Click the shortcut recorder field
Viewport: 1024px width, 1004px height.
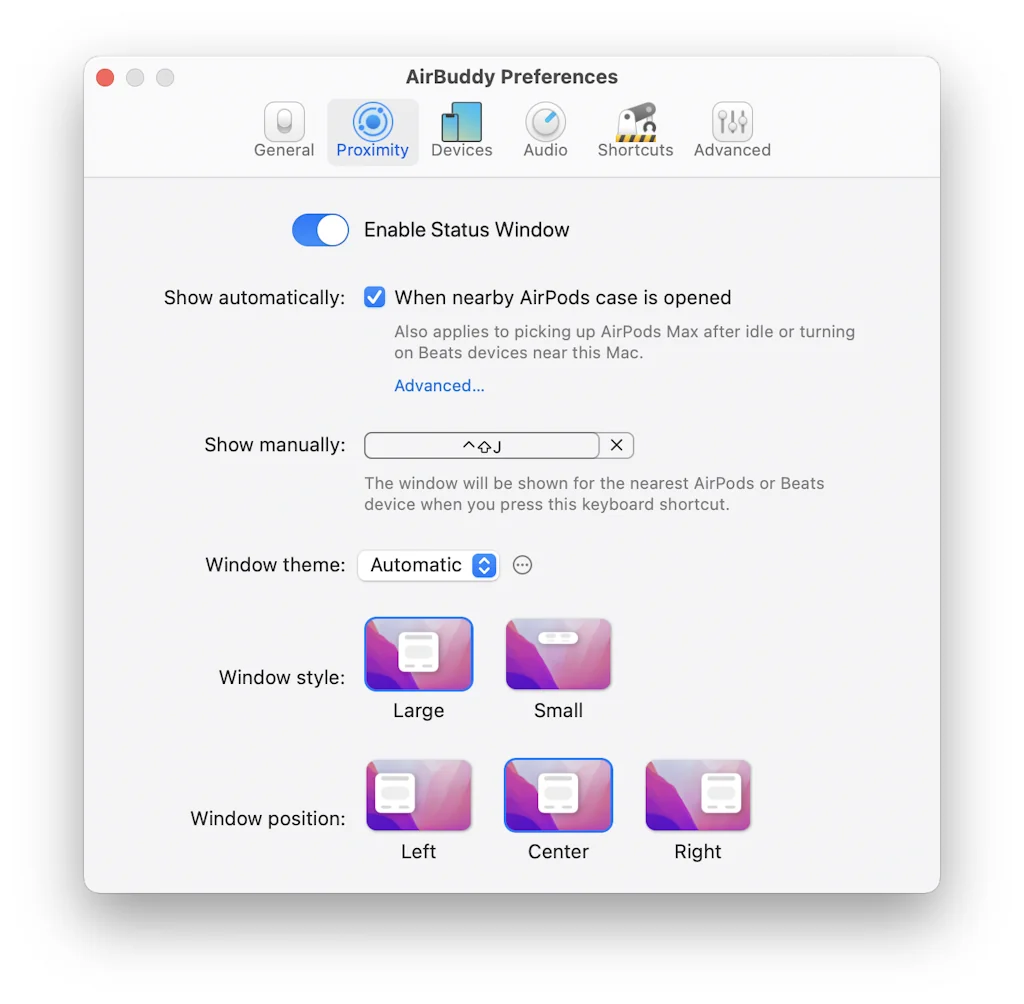click(481, 445)
